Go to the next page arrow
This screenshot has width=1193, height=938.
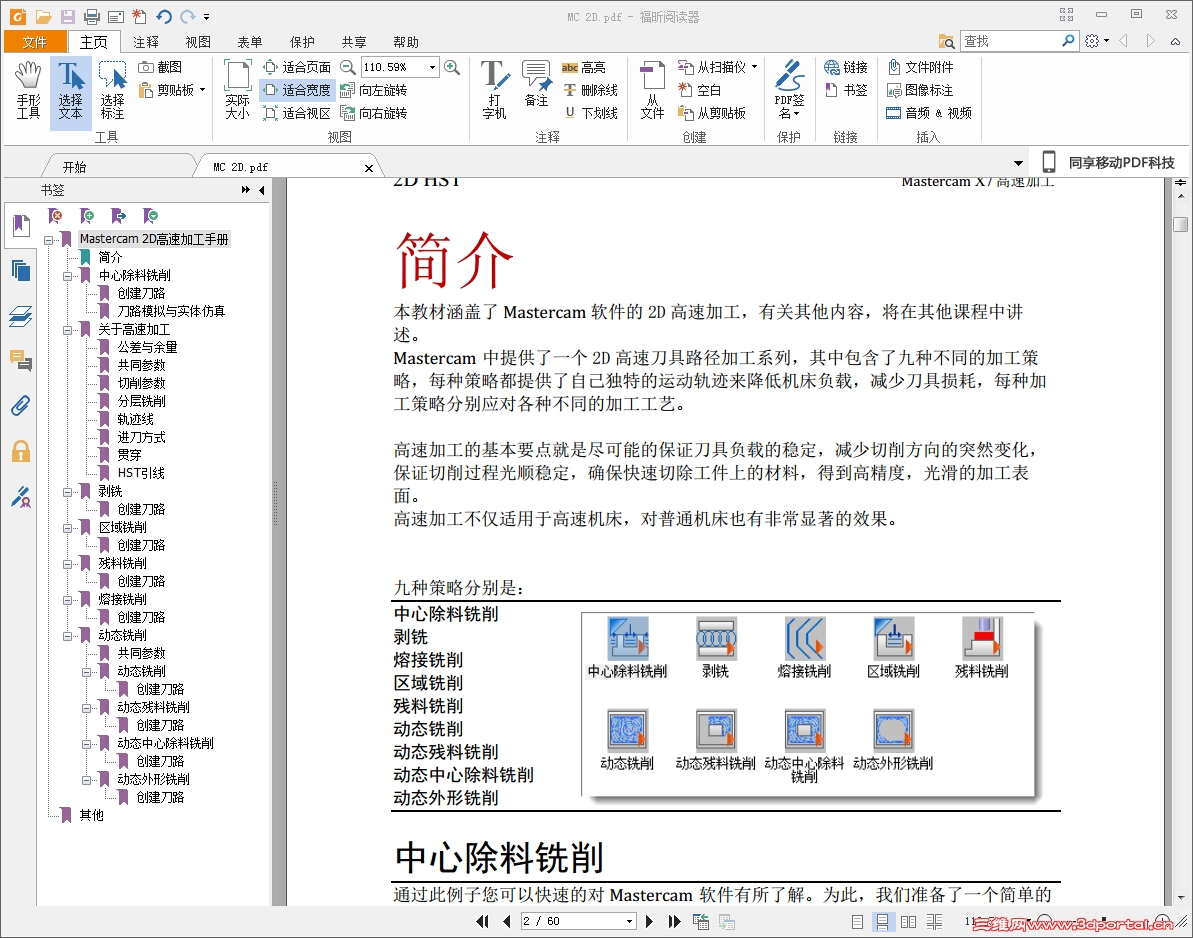649,921
